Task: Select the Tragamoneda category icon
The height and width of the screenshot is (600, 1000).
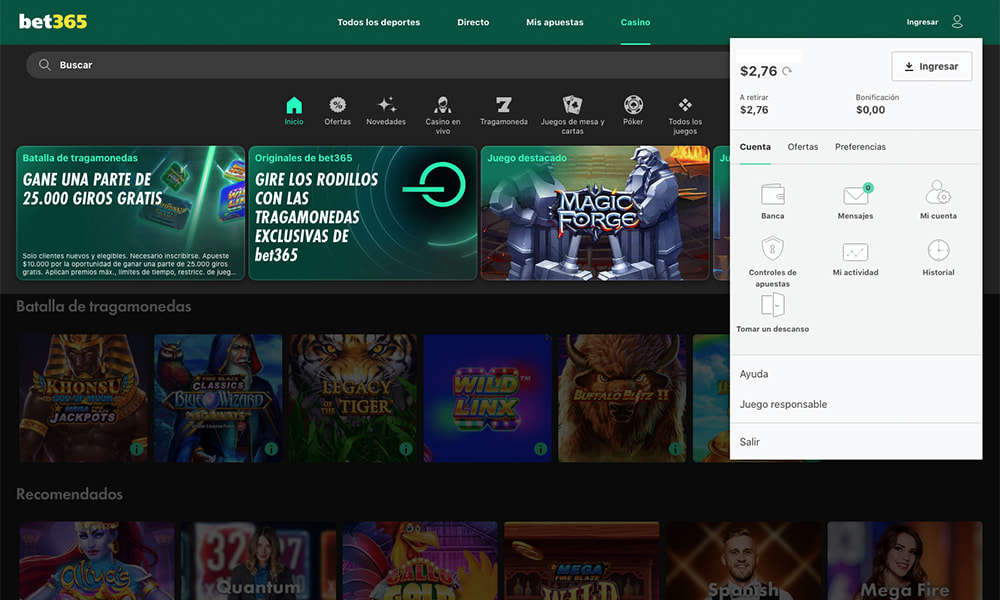Action: coord(503,105)
